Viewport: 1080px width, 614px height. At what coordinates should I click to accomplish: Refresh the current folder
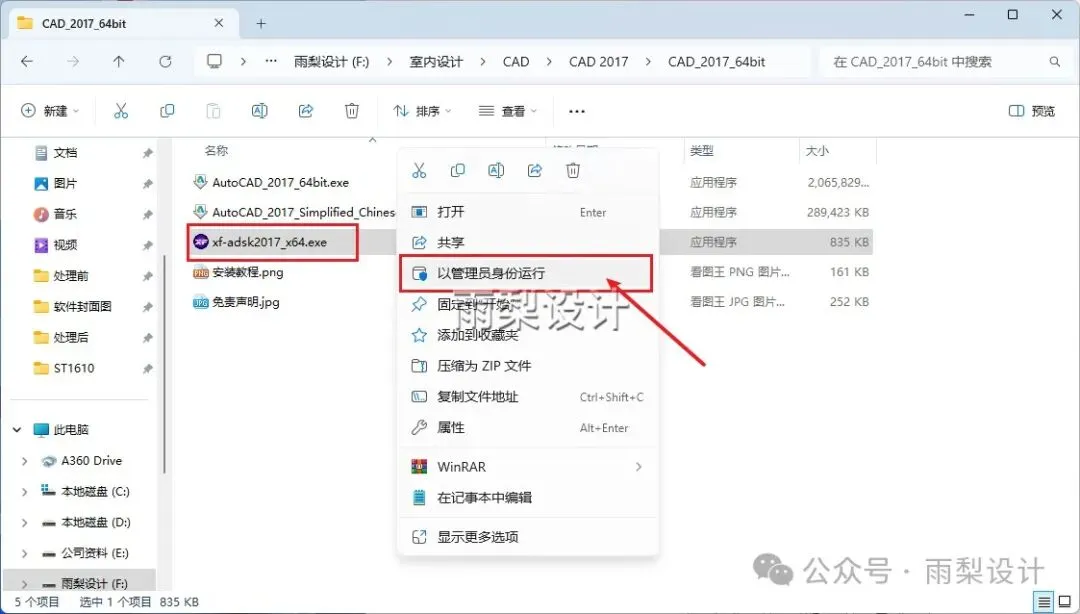coord(165,61)
